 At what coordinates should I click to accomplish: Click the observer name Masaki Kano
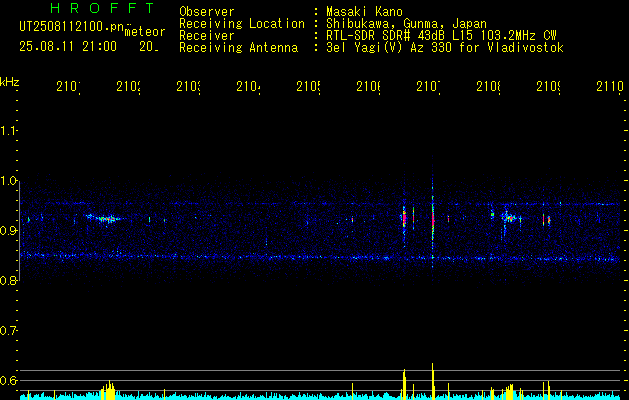364,11
